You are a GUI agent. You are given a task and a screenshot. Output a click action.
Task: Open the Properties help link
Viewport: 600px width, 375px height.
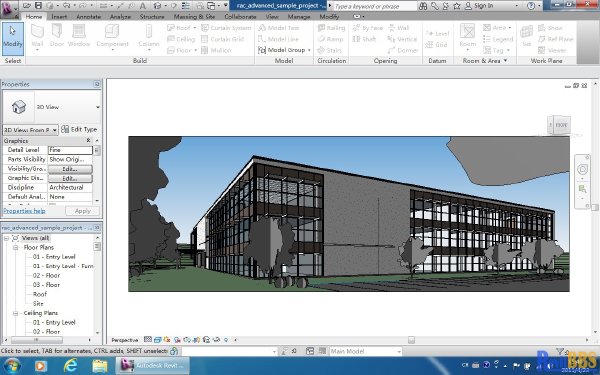click(x=24, y=211)
